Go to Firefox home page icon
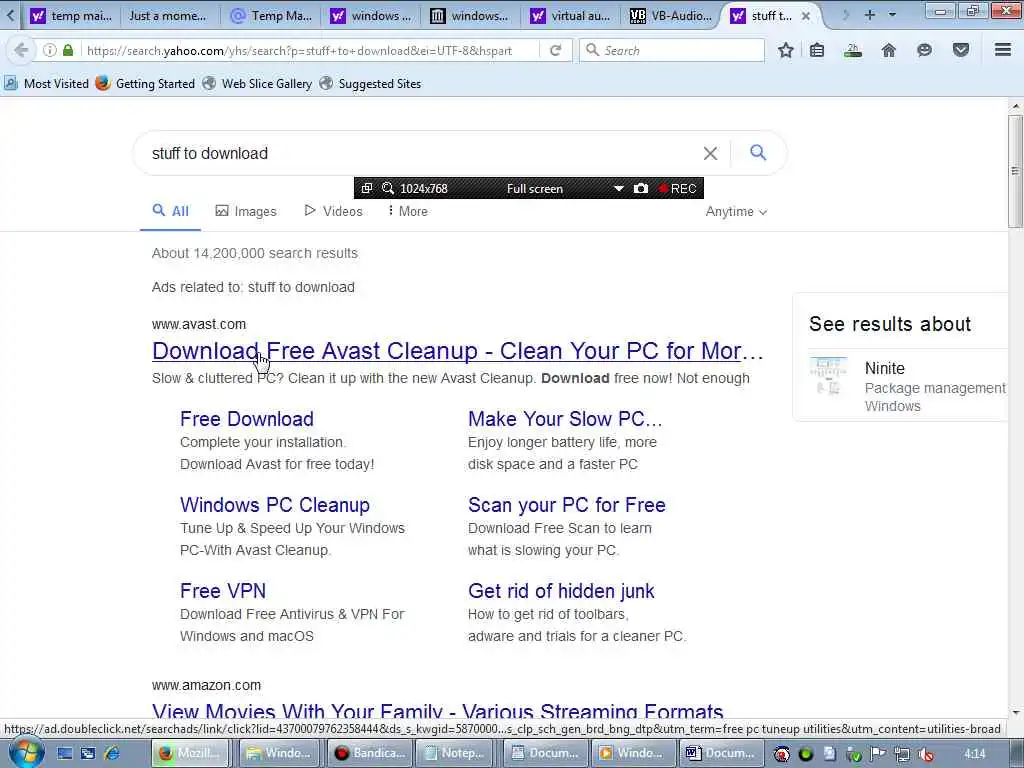 888,50
